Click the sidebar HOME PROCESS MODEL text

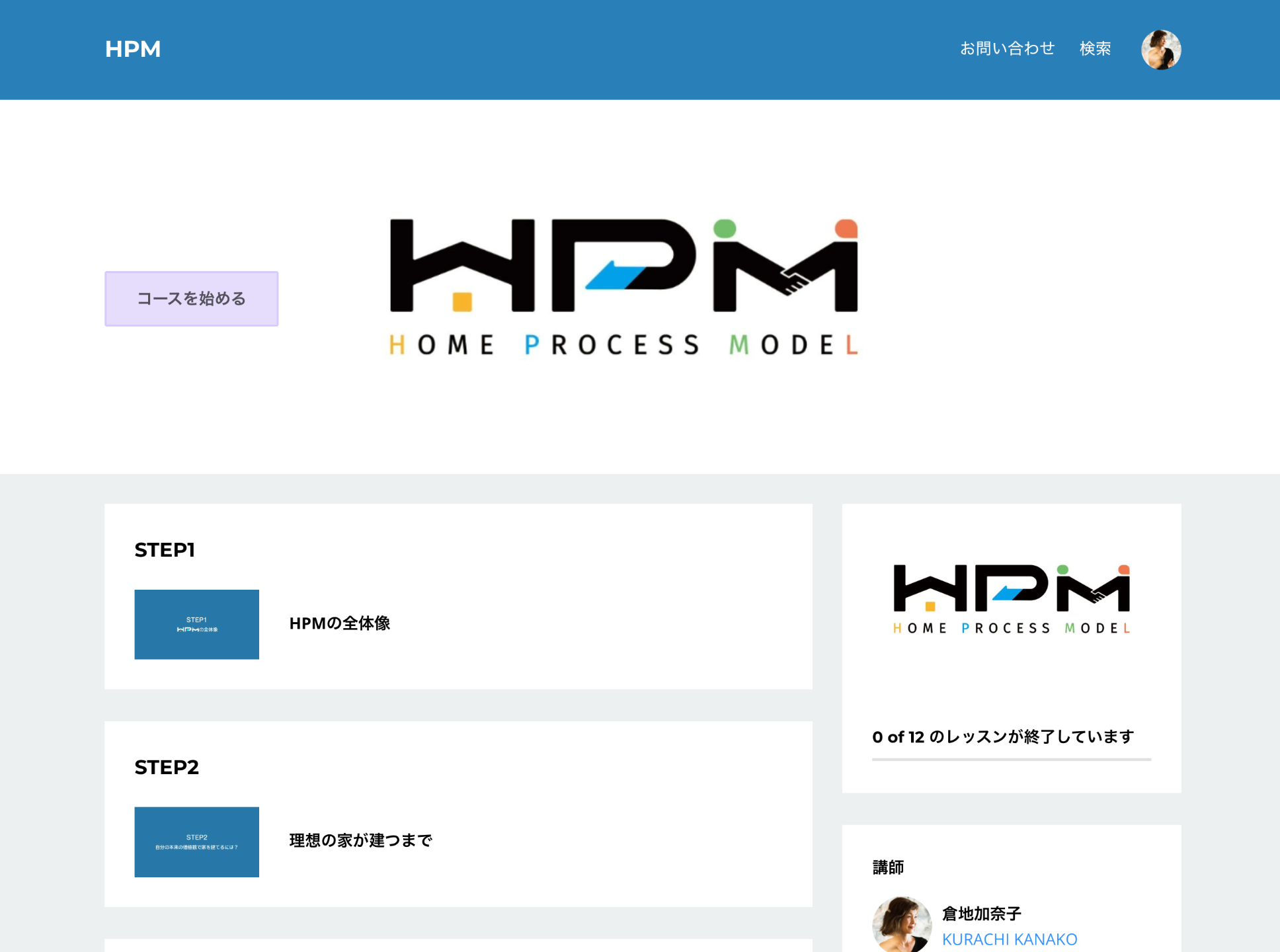1012,628
